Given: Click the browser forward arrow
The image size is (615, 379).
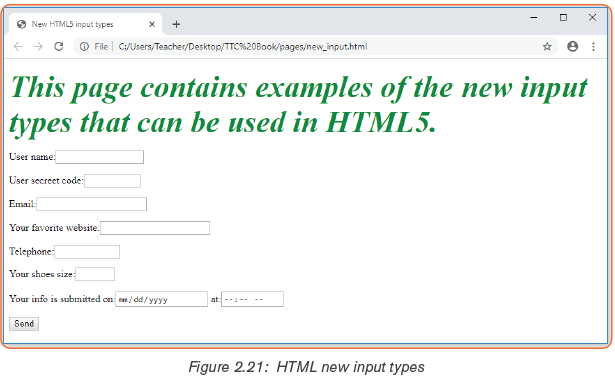Looking at the screenshot, I should pyautogui.click(x=38, y=47).
